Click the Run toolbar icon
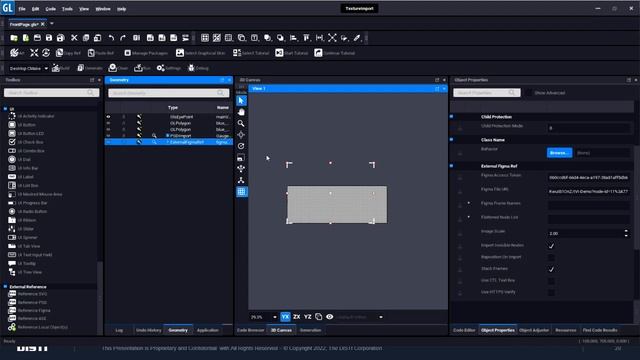The width and height of the screenshot is (640, 360). pyautogui.click(x=138, y=68)
